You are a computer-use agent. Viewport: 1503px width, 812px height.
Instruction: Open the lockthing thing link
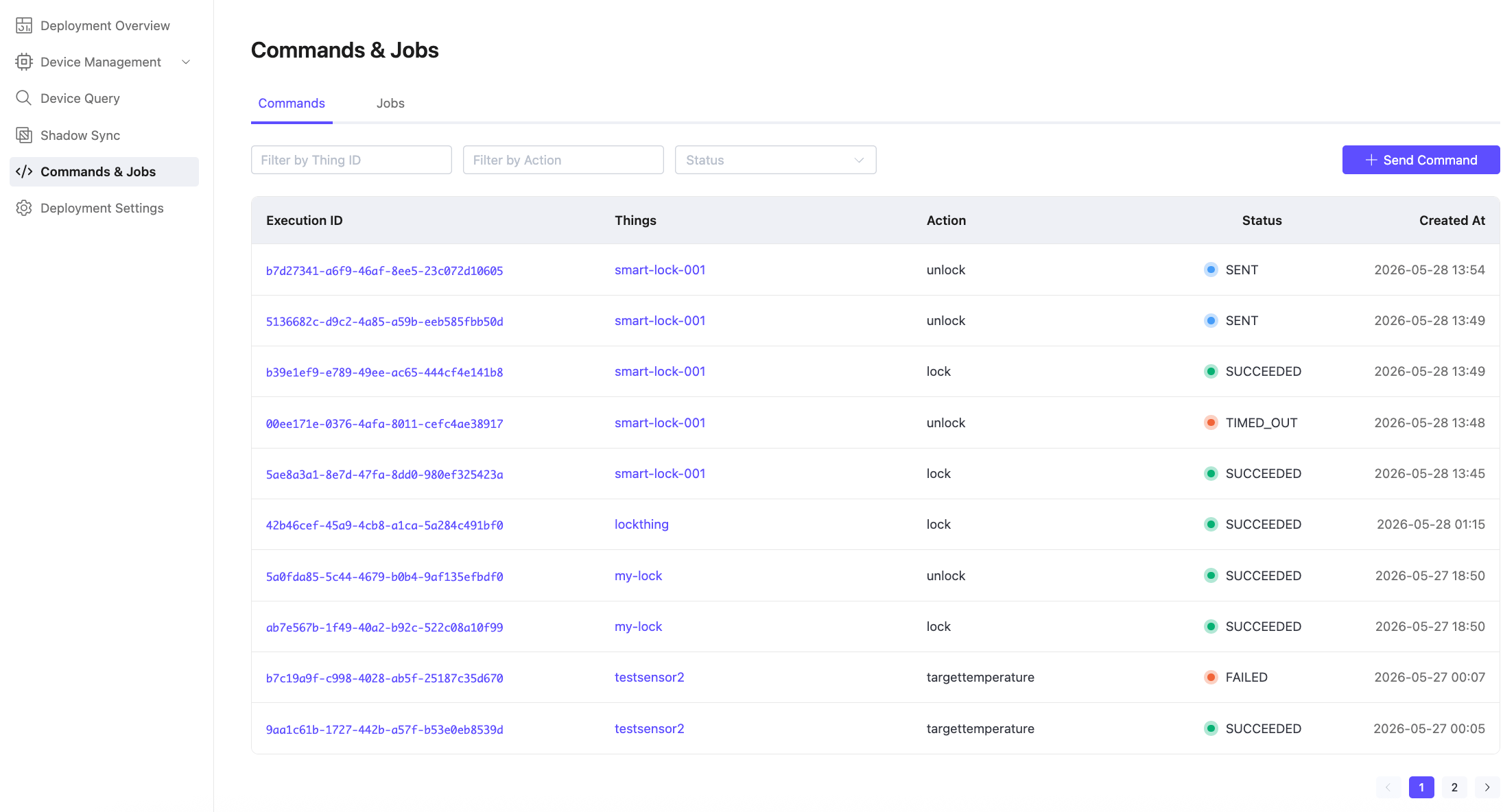coord(641,524)
